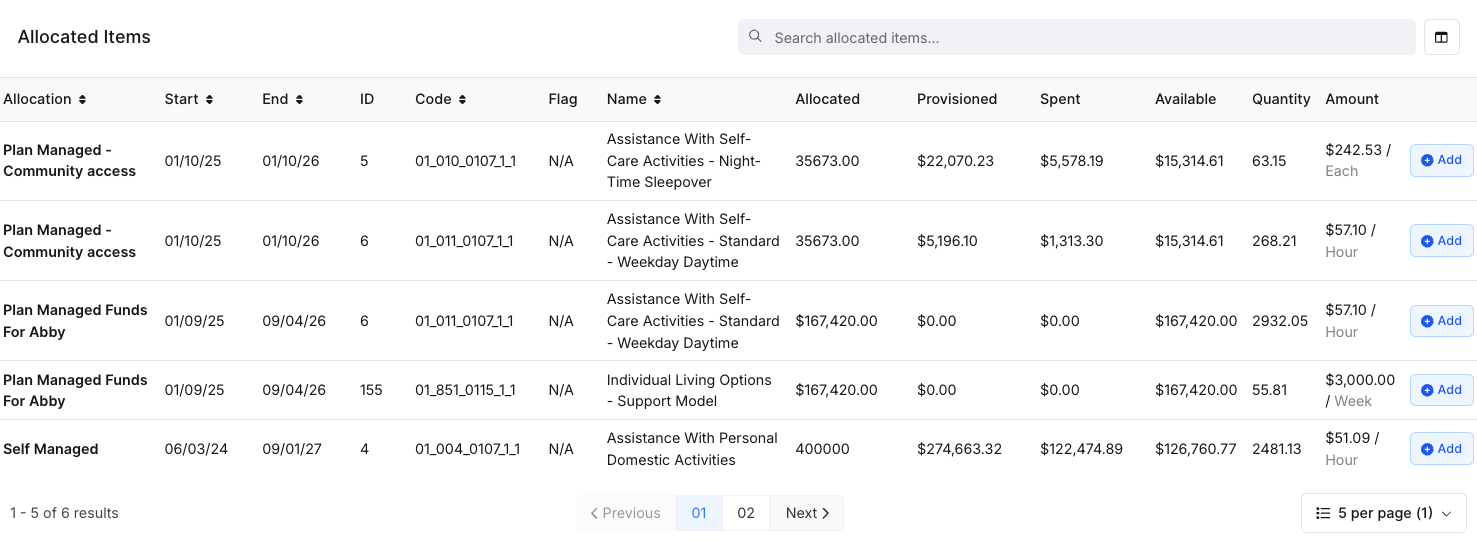Screen dimensions: 1477x542
Task: Click the Available column header
Action: (1185, 99)
